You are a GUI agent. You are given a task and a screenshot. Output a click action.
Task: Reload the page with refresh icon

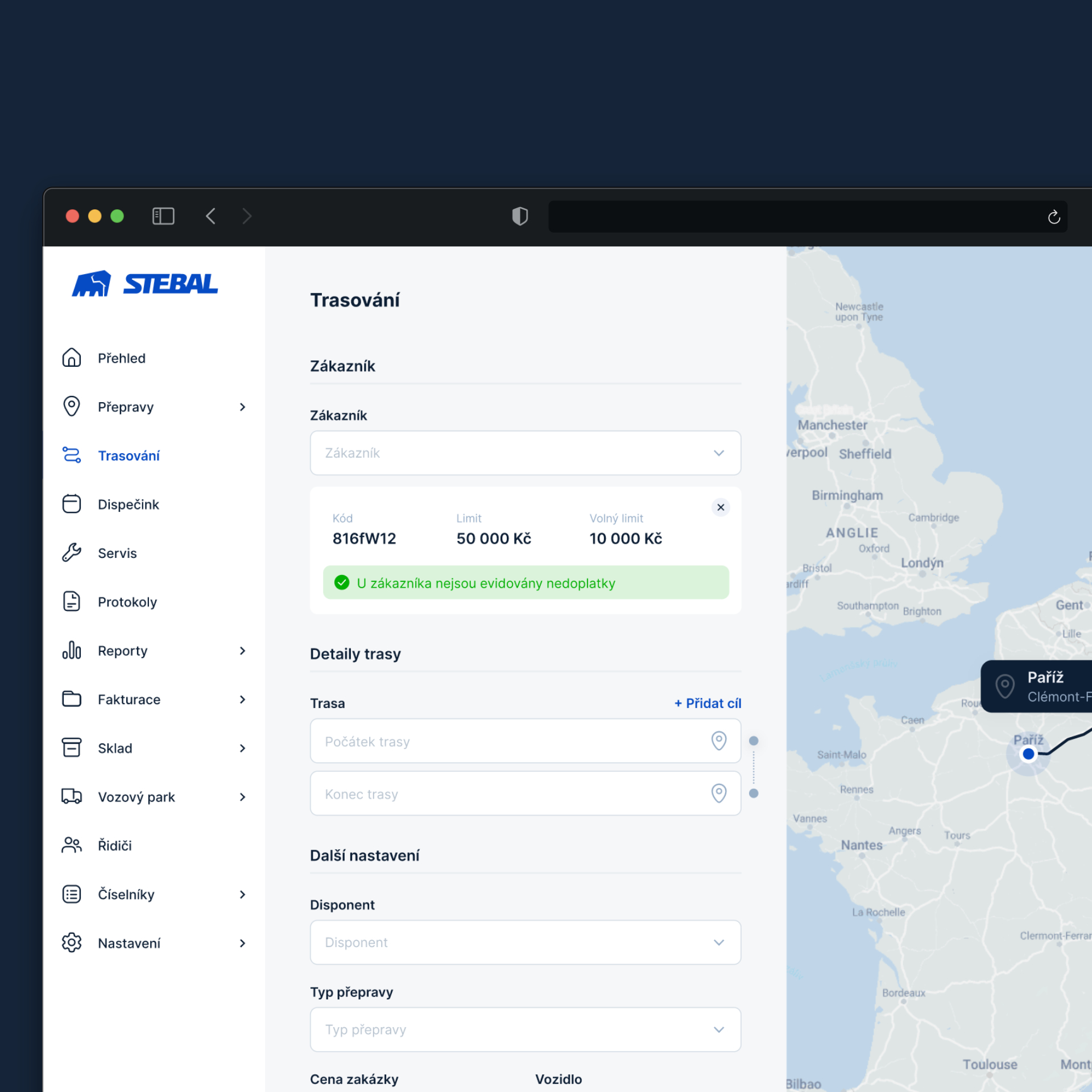1053,217
